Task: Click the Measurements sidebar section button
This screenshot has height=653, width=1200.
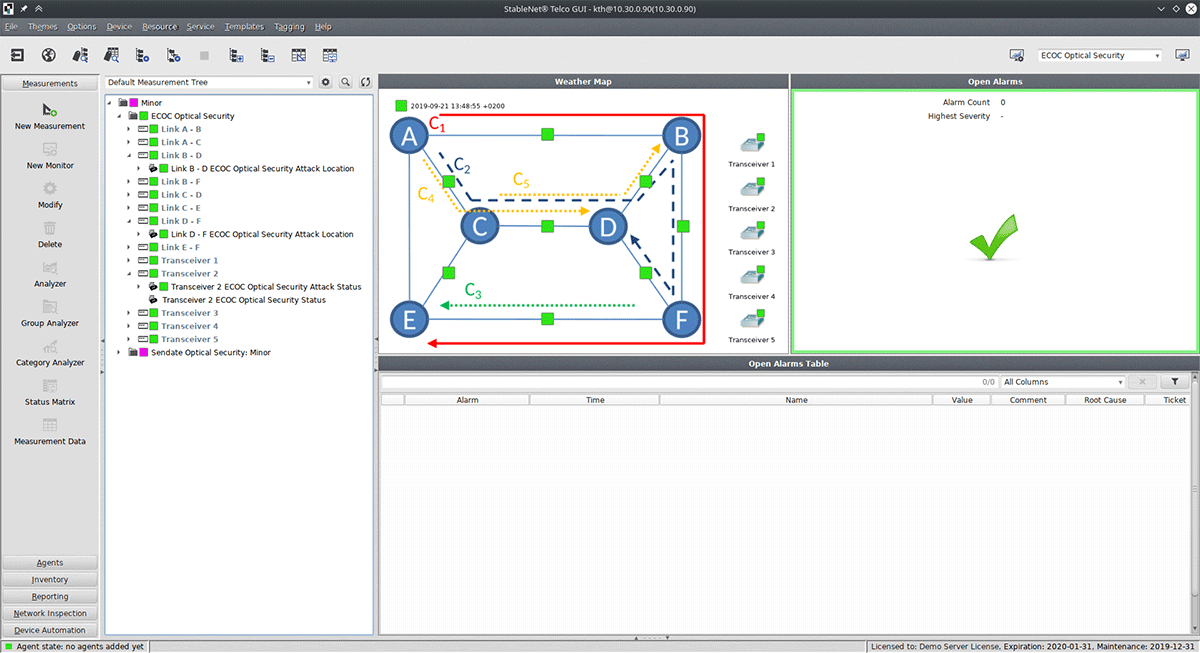Action: click(x=50, y=83)
